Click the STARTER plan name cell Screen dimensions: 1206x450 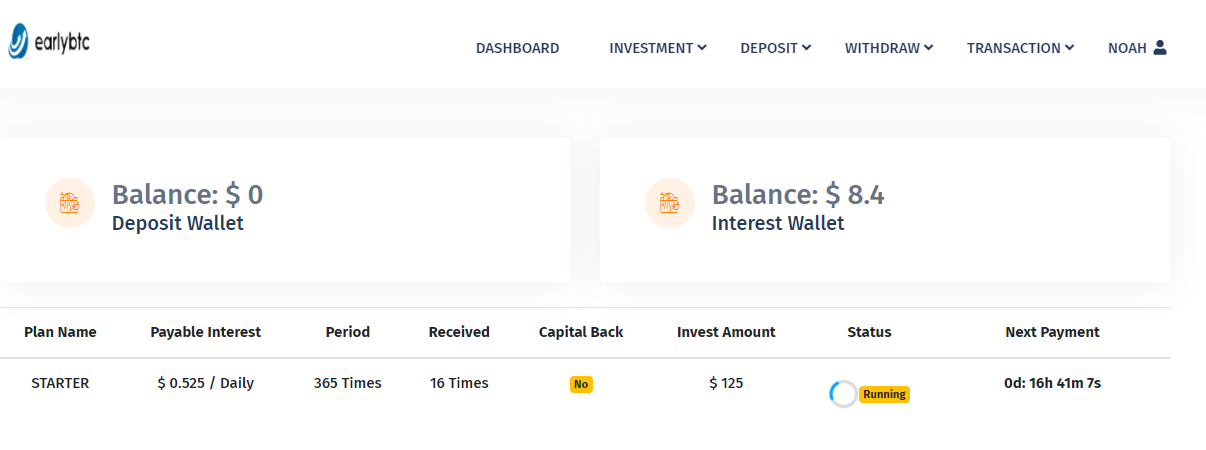[60, 383]
